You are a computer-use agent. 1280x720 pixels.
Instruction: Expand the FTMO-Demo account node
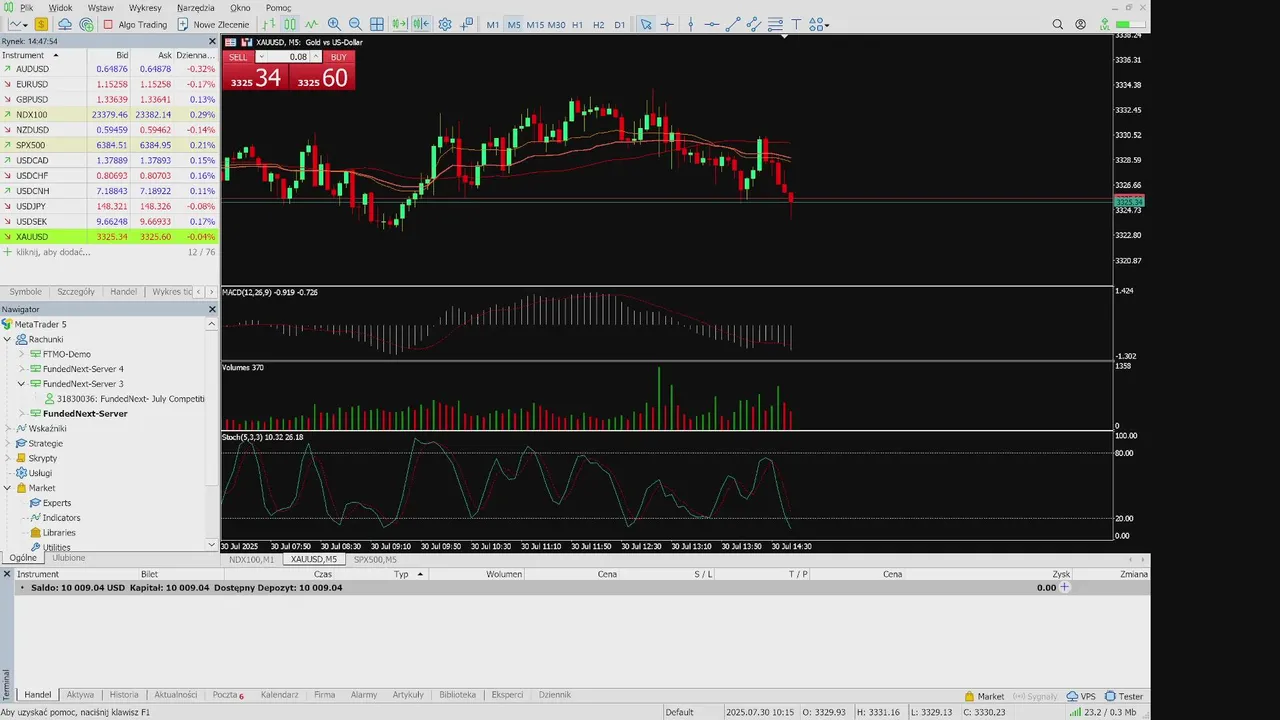click(22, 354)
